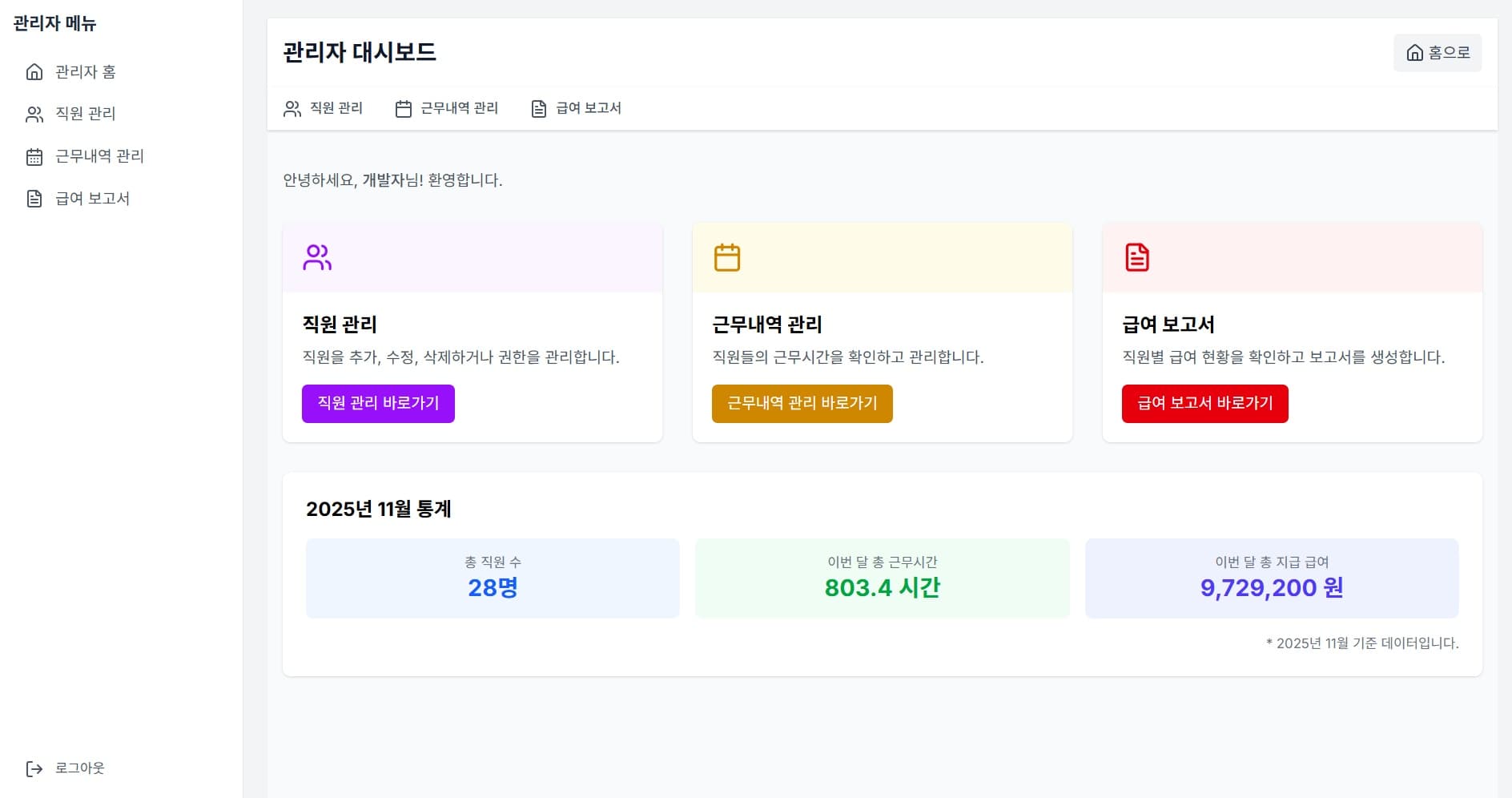Click the calendar icon beside 근무내역 관리 in toolbar
1512x798 pixels.
[x=403, y=108]
